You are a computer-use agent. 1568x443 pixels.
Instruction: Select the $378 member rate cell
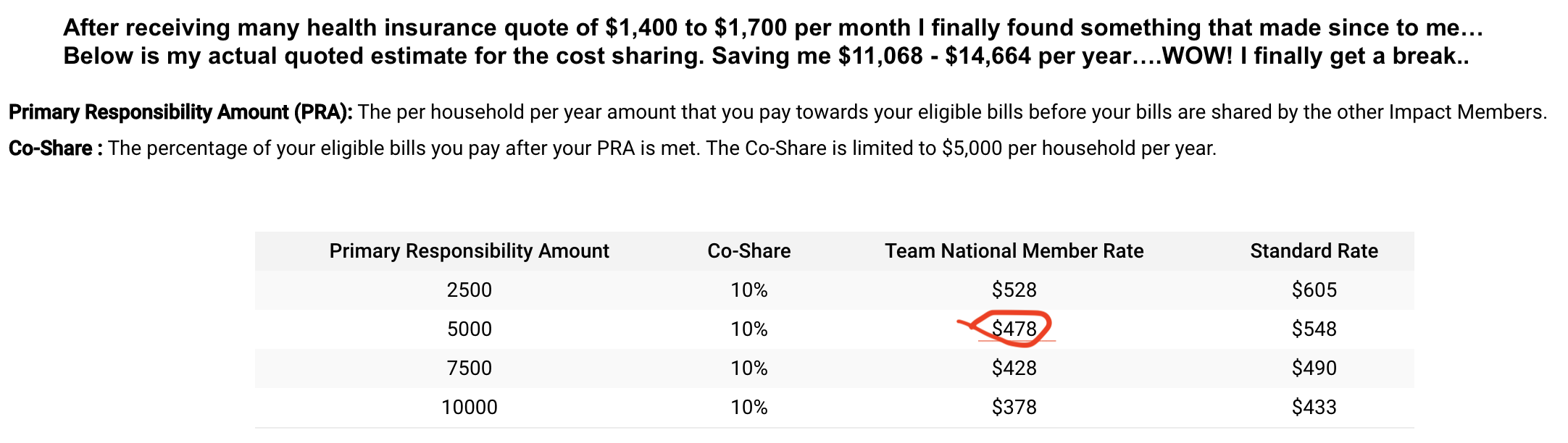coord(1014,408)
